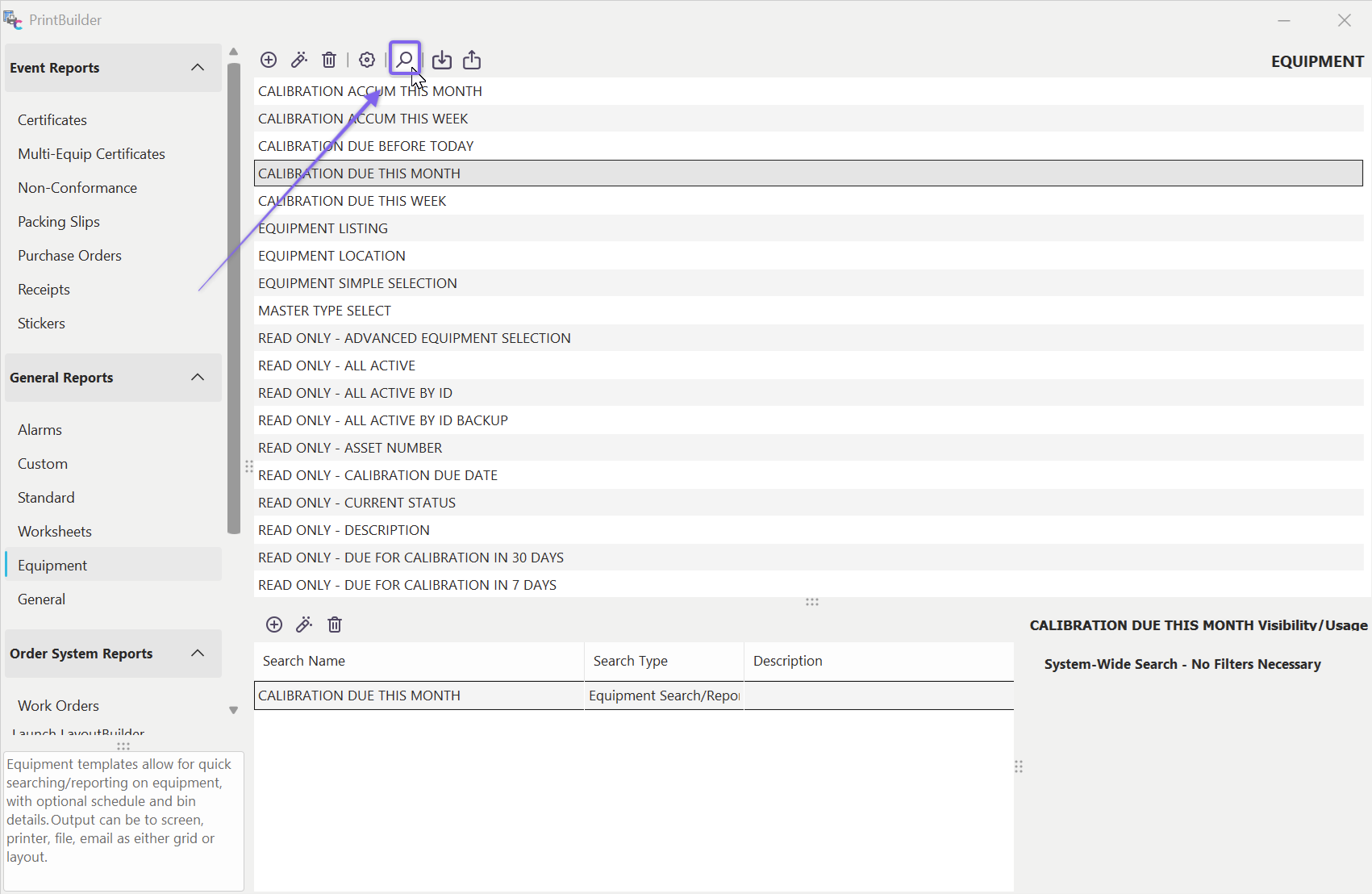Image resolution: width=1372 pixels, height=894 pixels.
Task: Select Work Orders in the sidebar
Action: click(x=58, y=706)
